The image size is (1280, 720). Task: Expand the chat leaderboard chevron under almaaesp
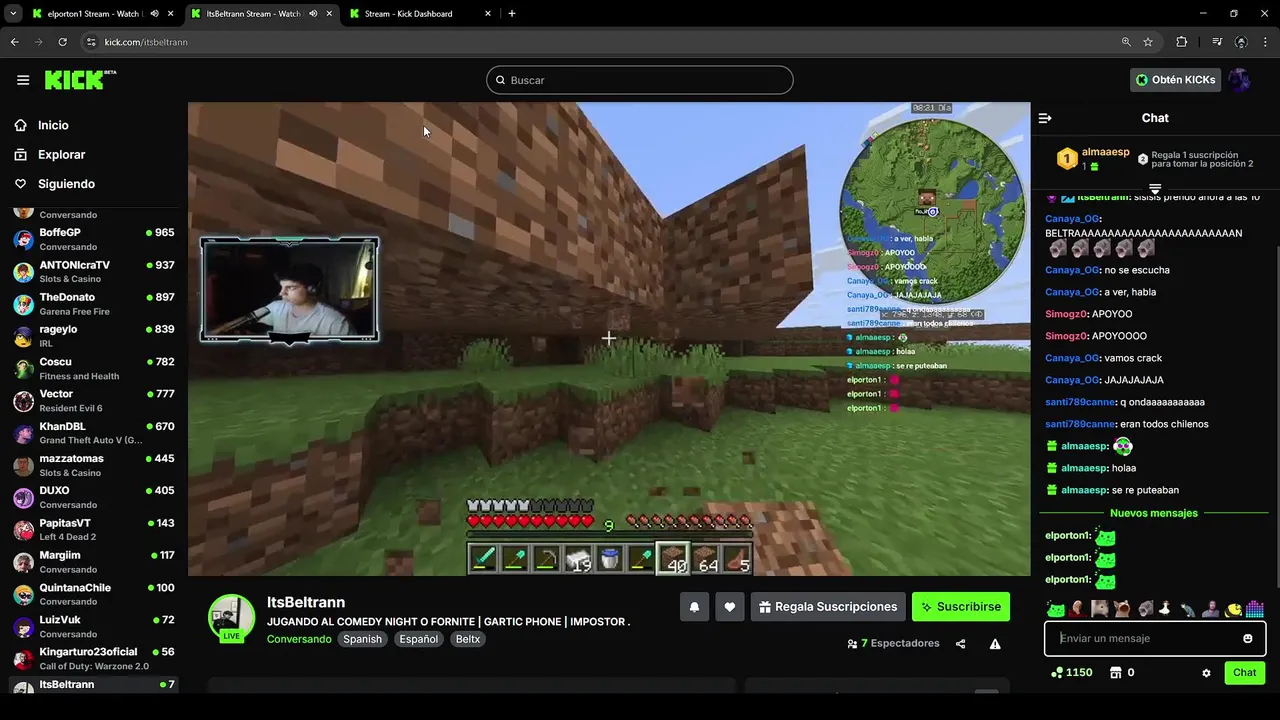pyautogui.click(x=1155, y=188)
